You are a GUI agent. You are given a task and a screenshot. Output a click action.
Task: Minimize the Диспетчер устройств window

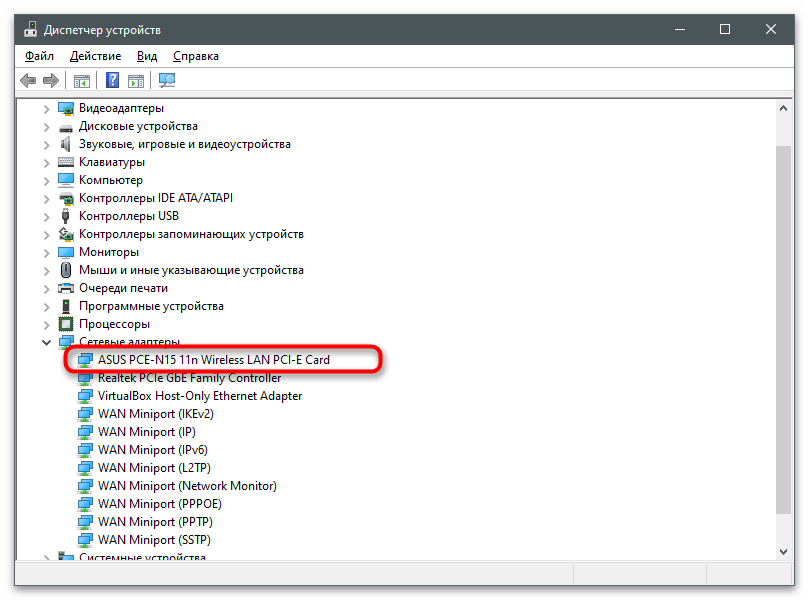click(680, 29)
